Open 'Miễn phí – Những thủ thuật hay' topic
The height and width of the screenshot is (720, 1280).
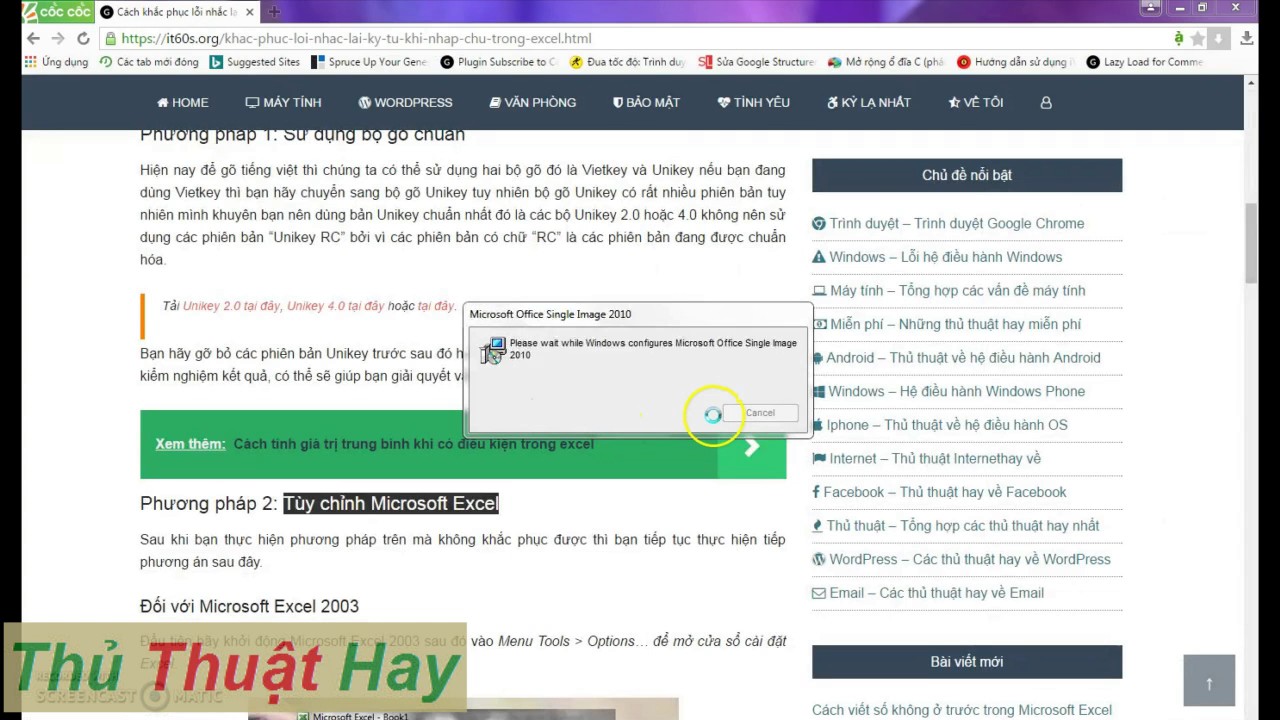pos(947,324)
